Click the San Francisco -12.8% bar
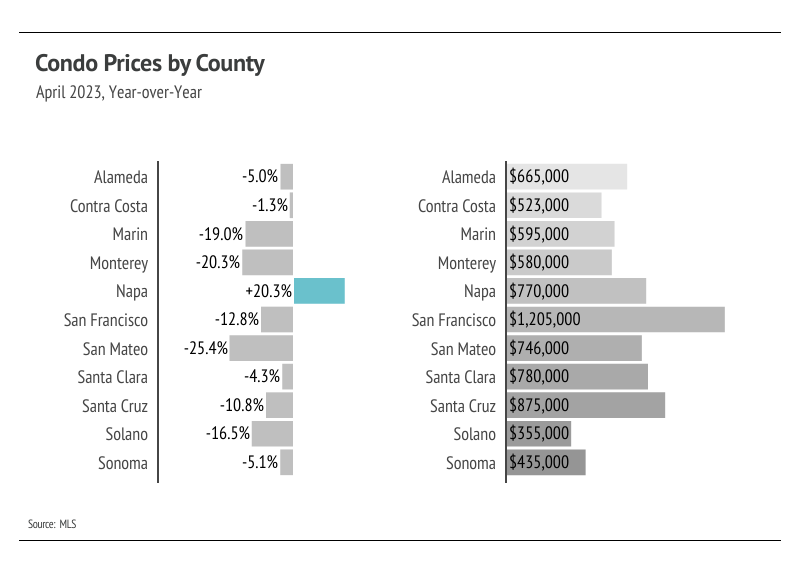The width and height of the screenshot is (801, 575). click(x=277, y=320)
